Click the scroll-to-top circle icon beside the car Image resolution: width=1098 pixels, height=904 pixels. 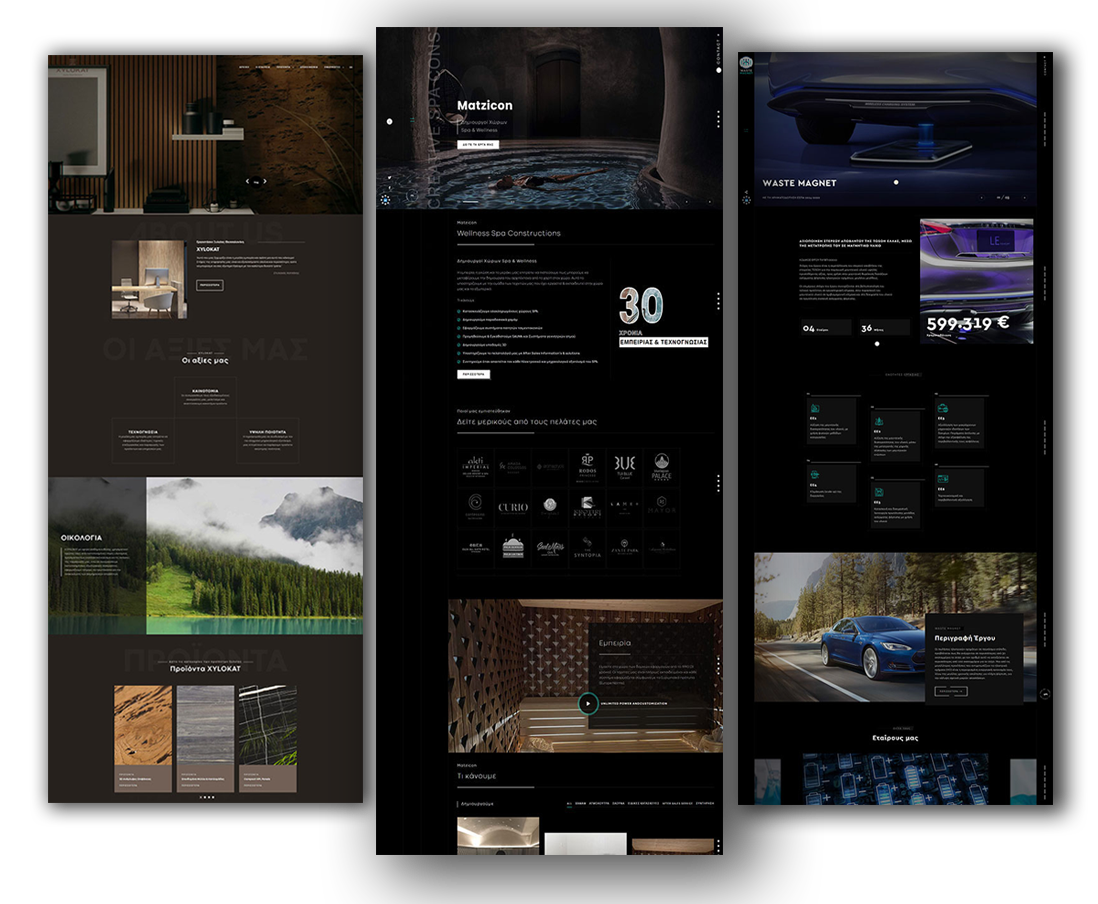coord(1044,693)
